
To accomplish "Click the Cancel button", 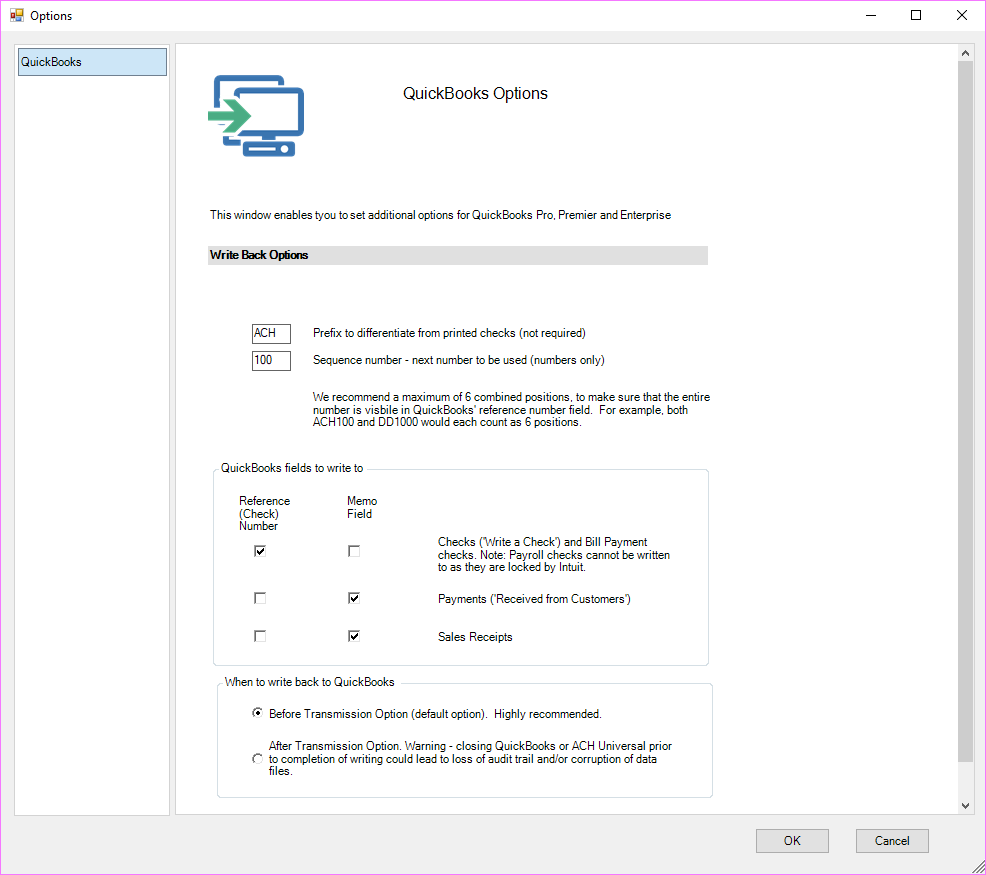I will pos(892,840).
